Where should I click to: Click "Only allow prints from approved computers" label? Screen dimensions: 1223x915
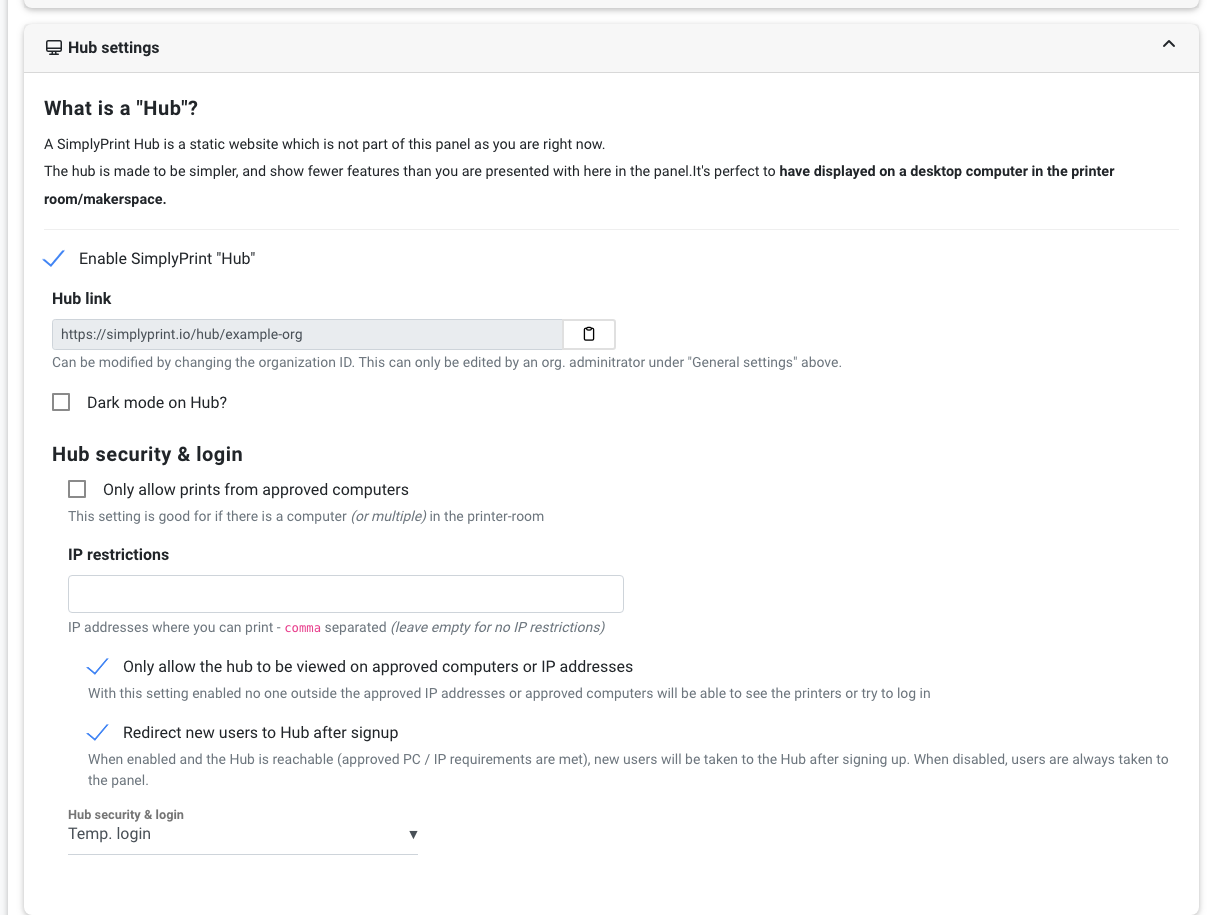256,489
